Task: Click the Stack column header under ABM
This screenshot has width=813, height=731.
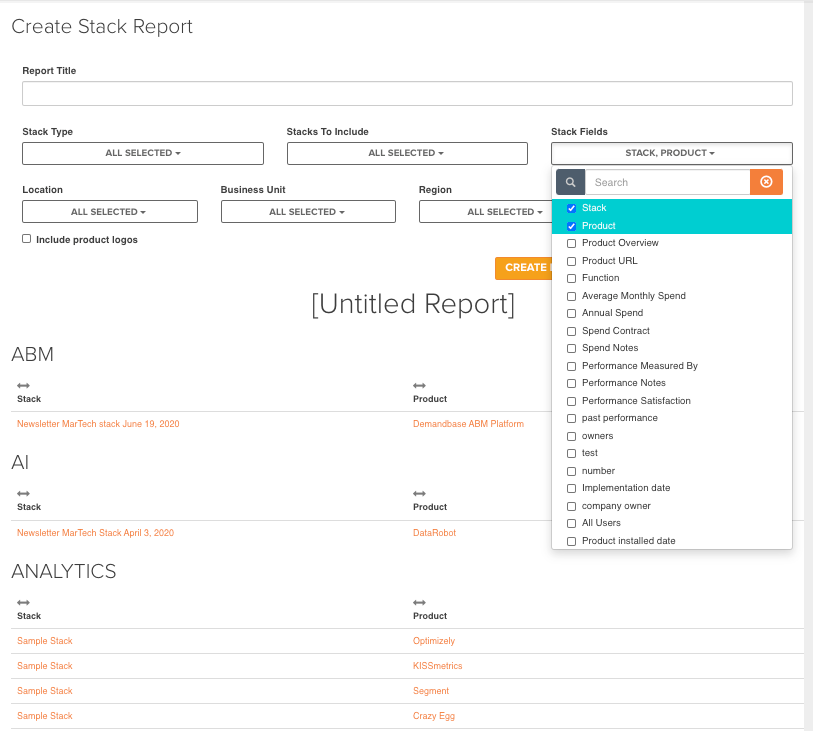Action: pos(29,399)
